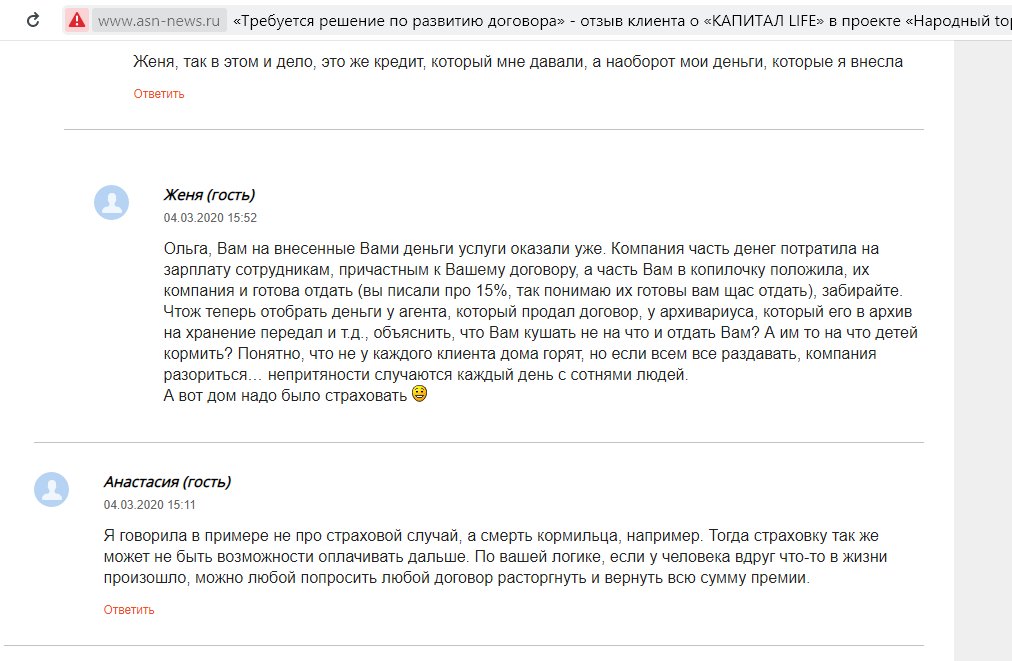
Task: Focus the www.asn-news.ru address field
Action: (x=159, y=20)
